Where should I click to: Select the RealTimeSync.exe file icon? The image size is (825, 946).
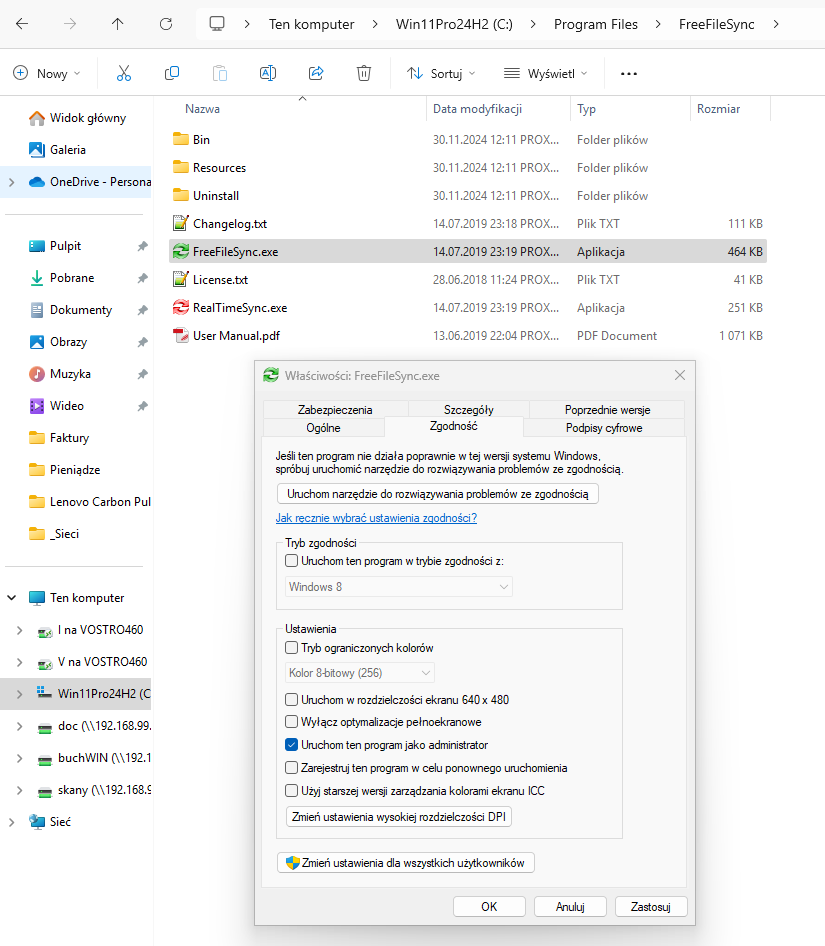tap(180, 308)
